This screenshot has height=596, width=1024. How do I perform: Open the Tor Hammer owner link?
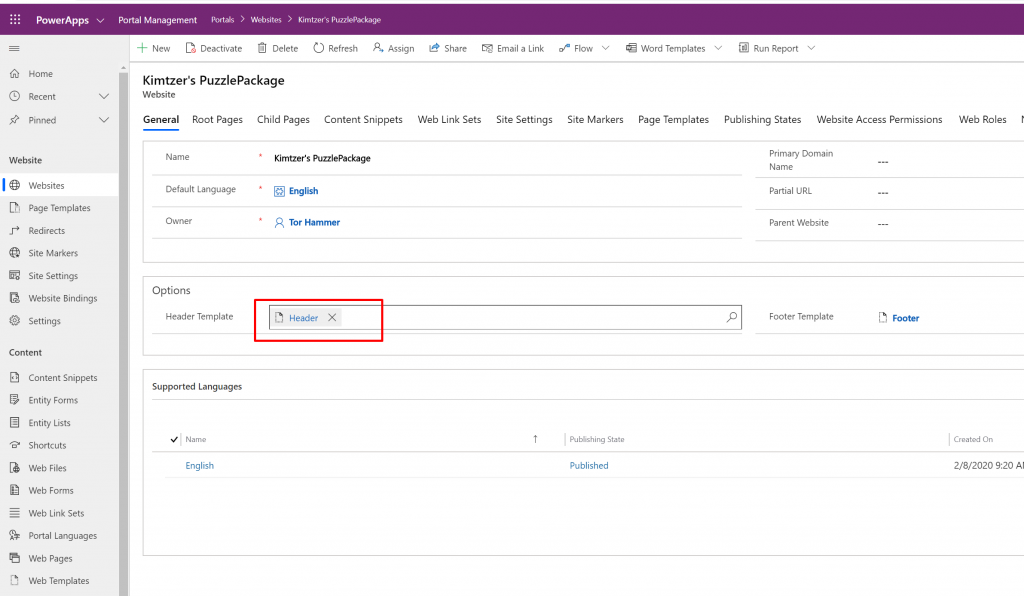(314, 222)
